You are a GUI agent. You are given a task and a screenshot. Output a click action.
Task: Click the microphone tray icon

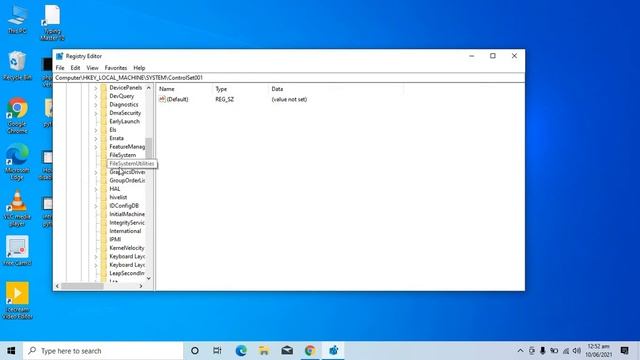tap(542, 351)
